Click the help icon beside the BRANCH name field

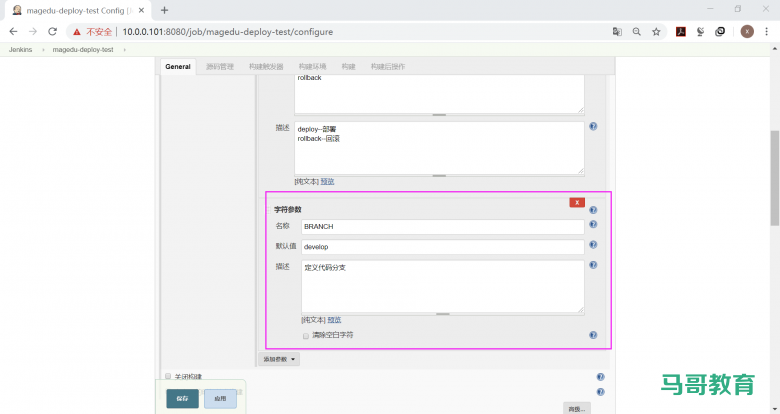593,227
